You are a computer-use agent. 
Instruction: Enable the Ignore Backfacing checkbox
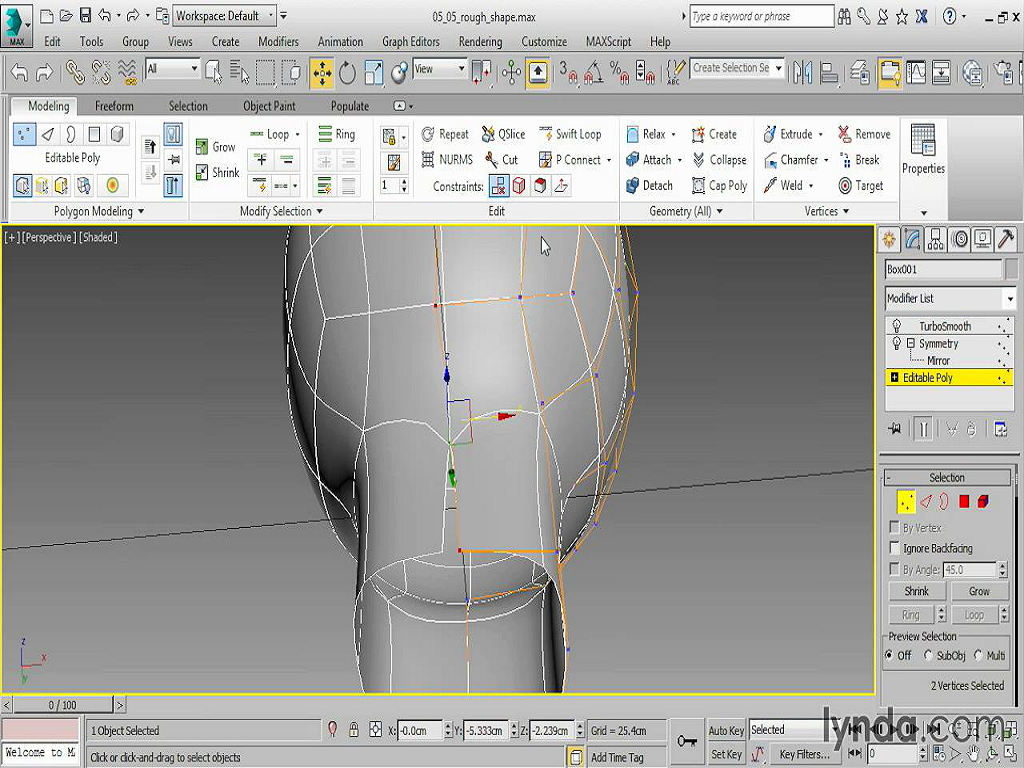click(895, 548)
